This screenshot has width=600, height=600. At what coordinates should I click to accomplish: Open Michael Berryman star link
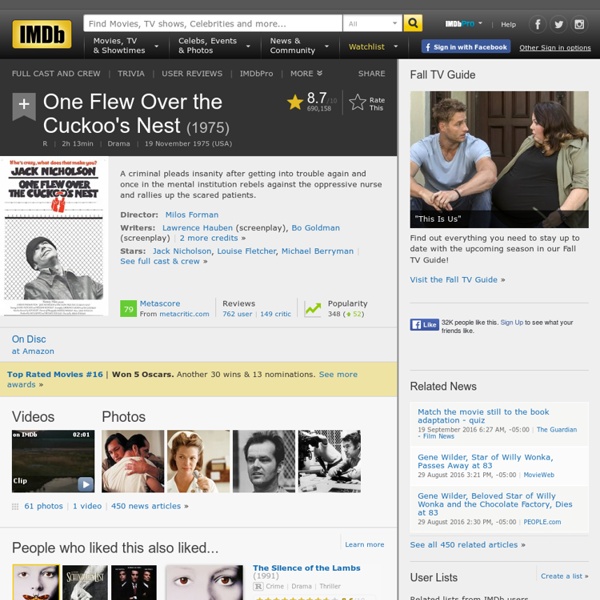[x=318, y=251]
